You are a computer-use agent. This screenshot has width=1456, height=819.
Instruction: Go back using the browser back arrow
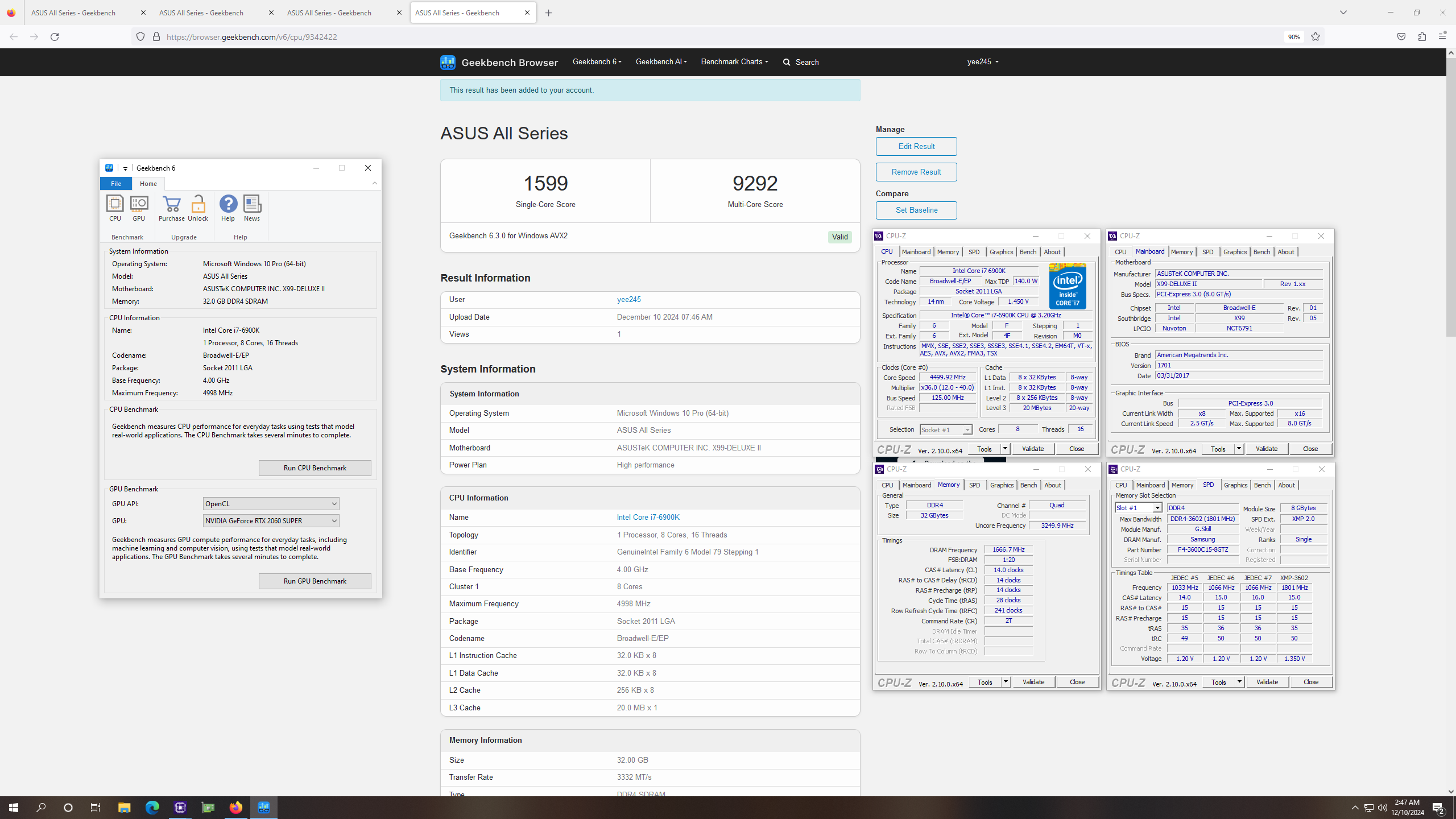[x=14, y=37]
